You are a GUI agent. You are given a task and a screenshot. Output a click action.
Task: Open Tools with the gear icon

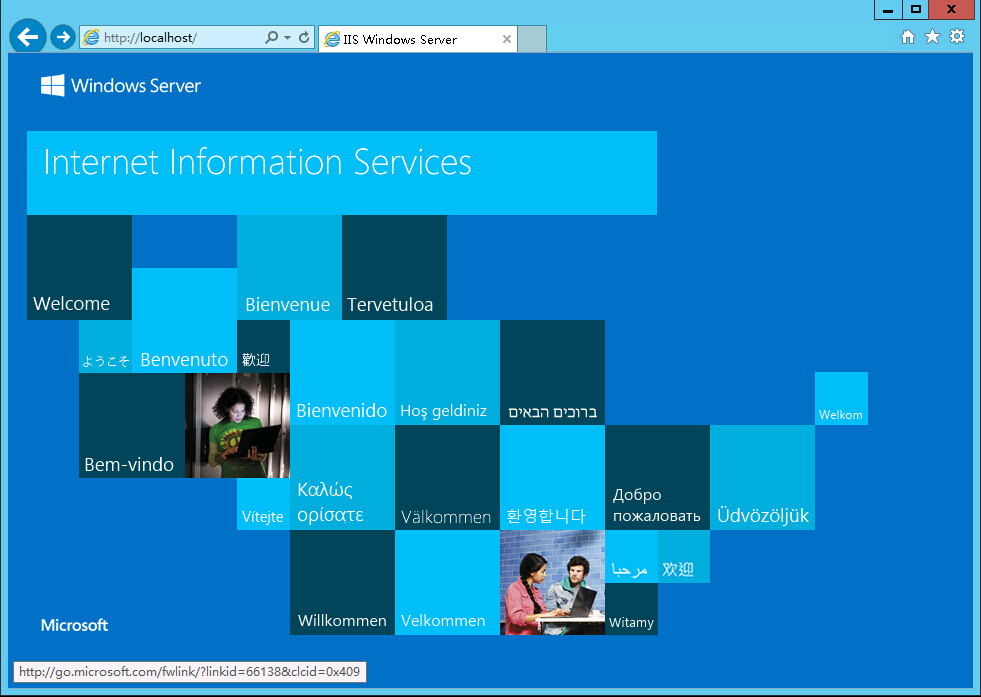click(x=957, y=37)
